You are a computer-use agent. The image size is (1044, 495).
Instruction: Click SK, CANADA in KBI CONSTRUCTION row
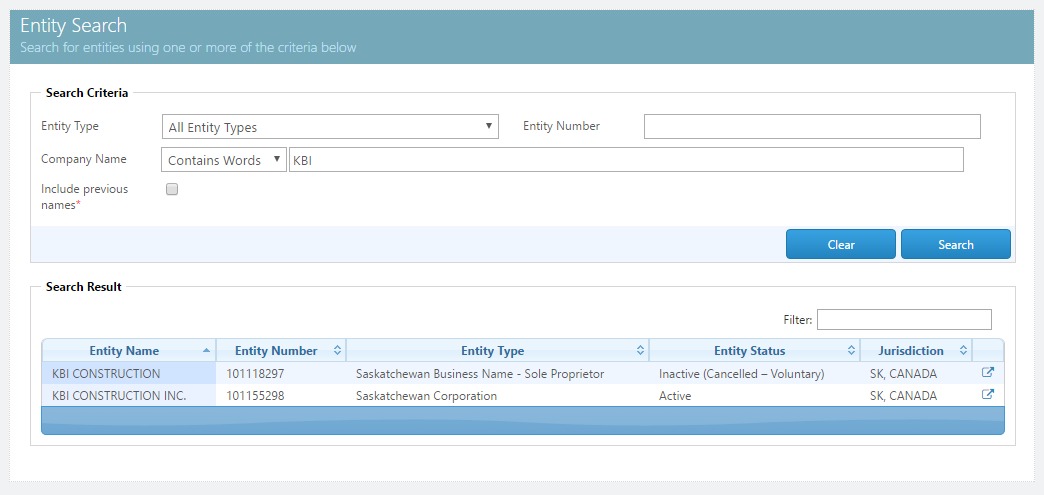pos(904,374)
